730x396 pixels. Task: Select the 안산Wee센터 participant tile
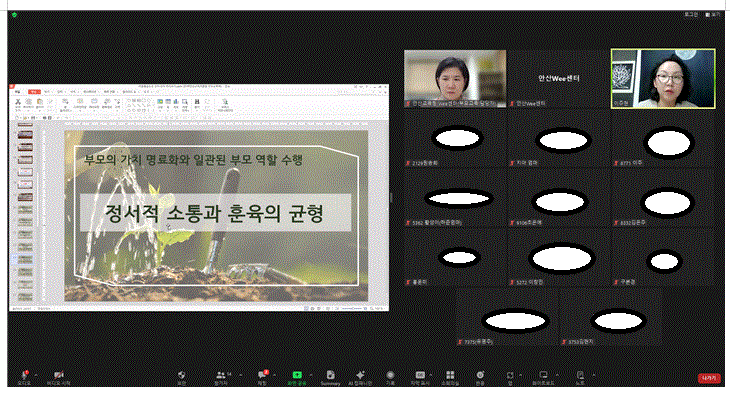[559, 79]
